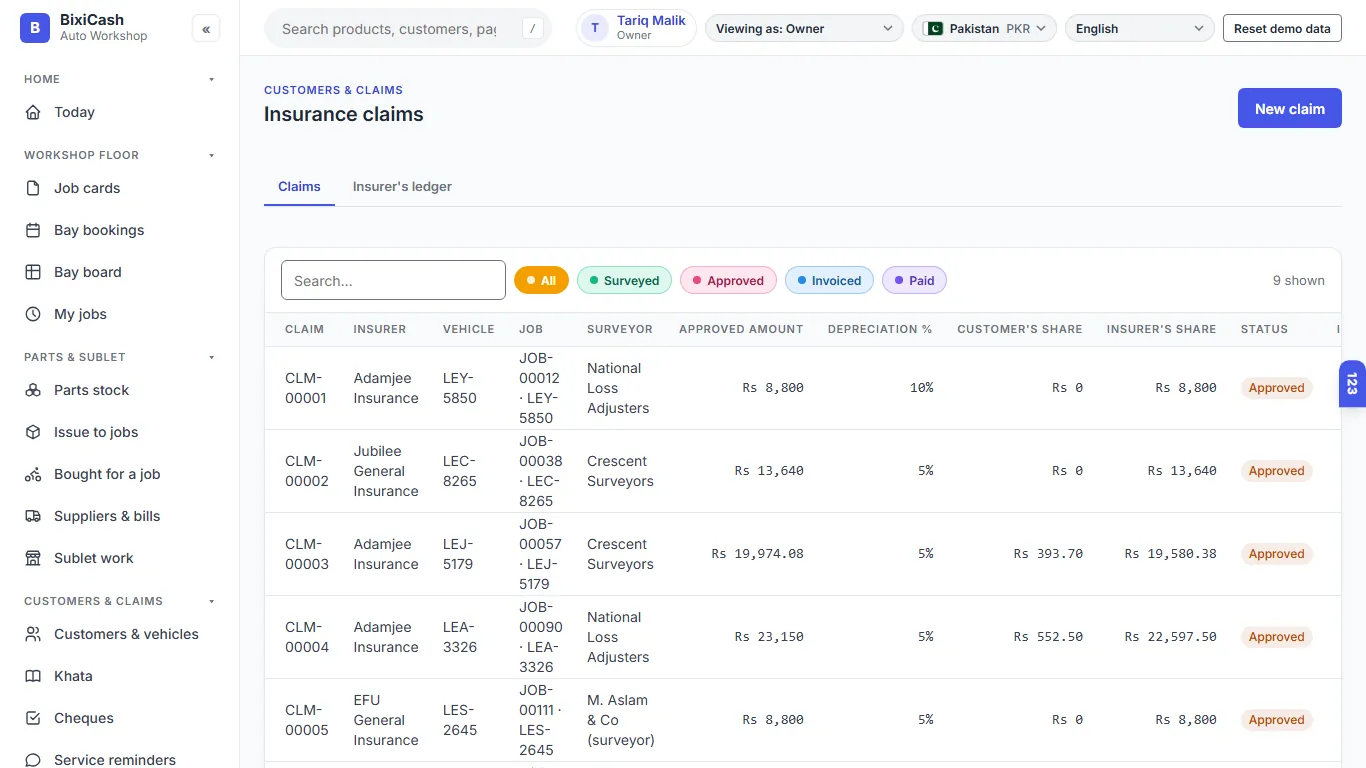Open the Viewing as: Owner dropdown

point(804,29)
